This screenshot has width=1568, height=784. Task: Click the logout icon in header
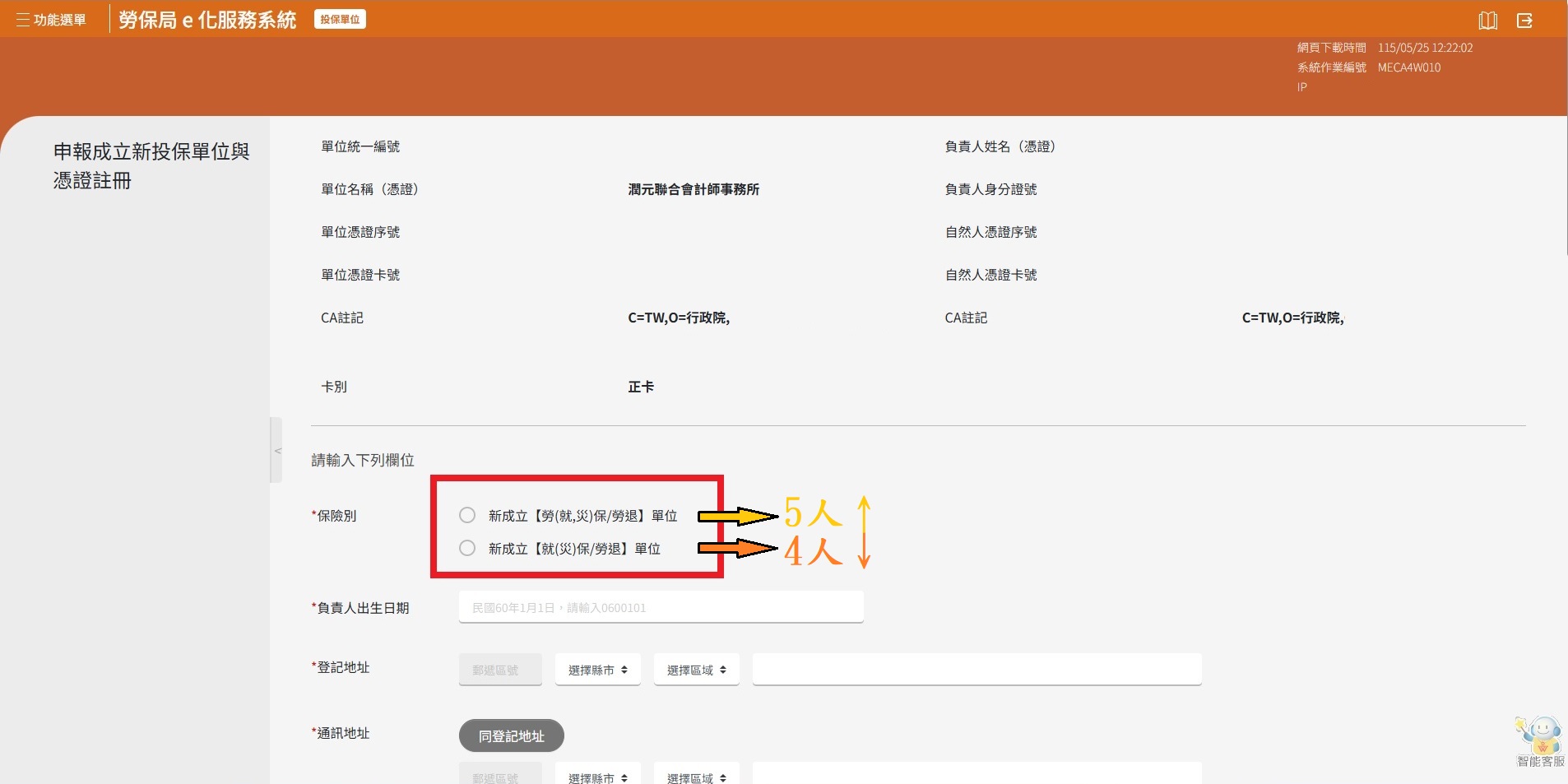[x=1524, y=21]
